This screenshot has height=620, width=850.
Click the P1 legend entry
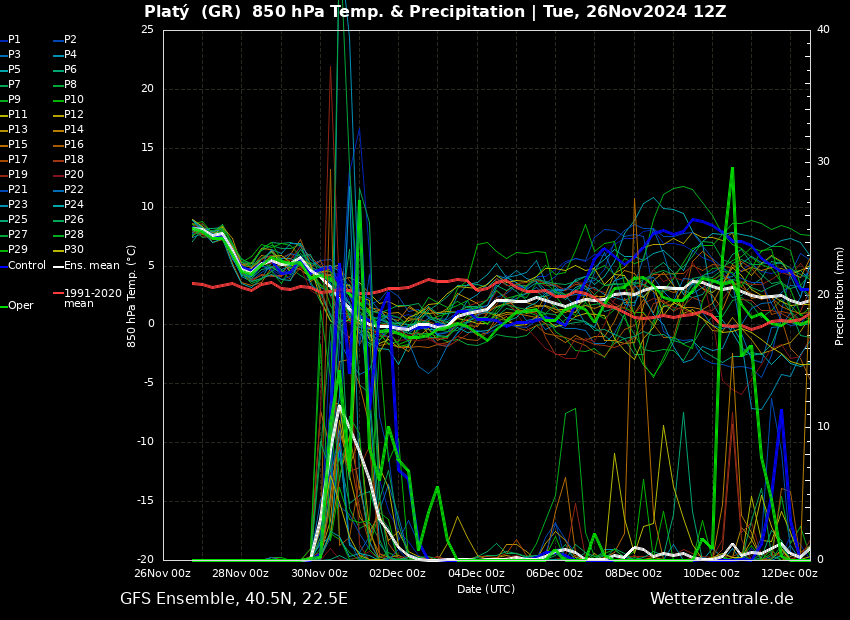14,40
